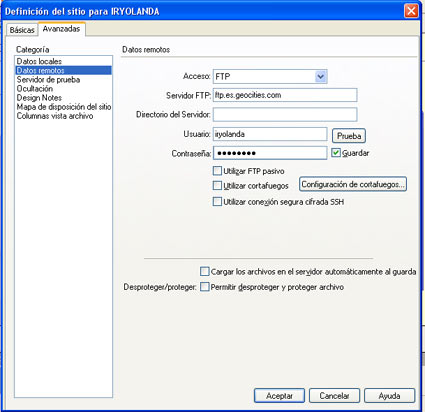Screen dimensions: 425x412
Task: Choose Ocultación in category list
Action: point(35,89)
